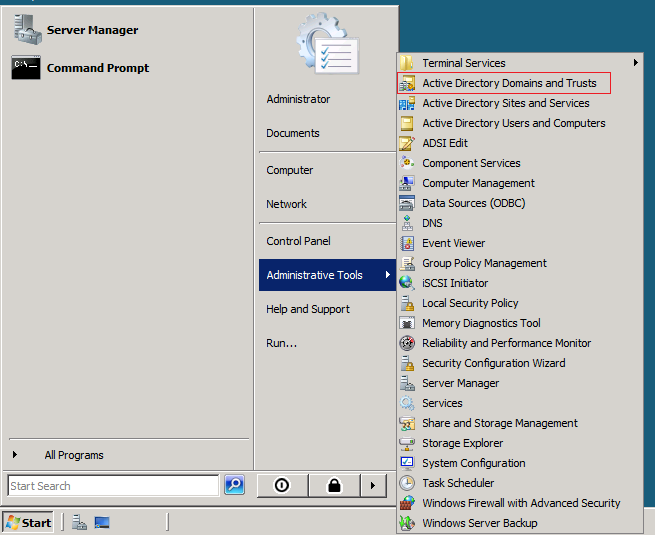Open the Administrator folder
Screen dimensions: 655x535
click(x=298, y=99)
